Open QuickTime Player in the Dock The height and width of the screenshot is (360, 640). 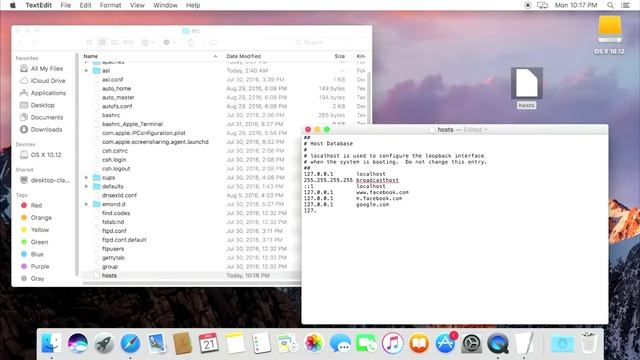click(498, 343)
